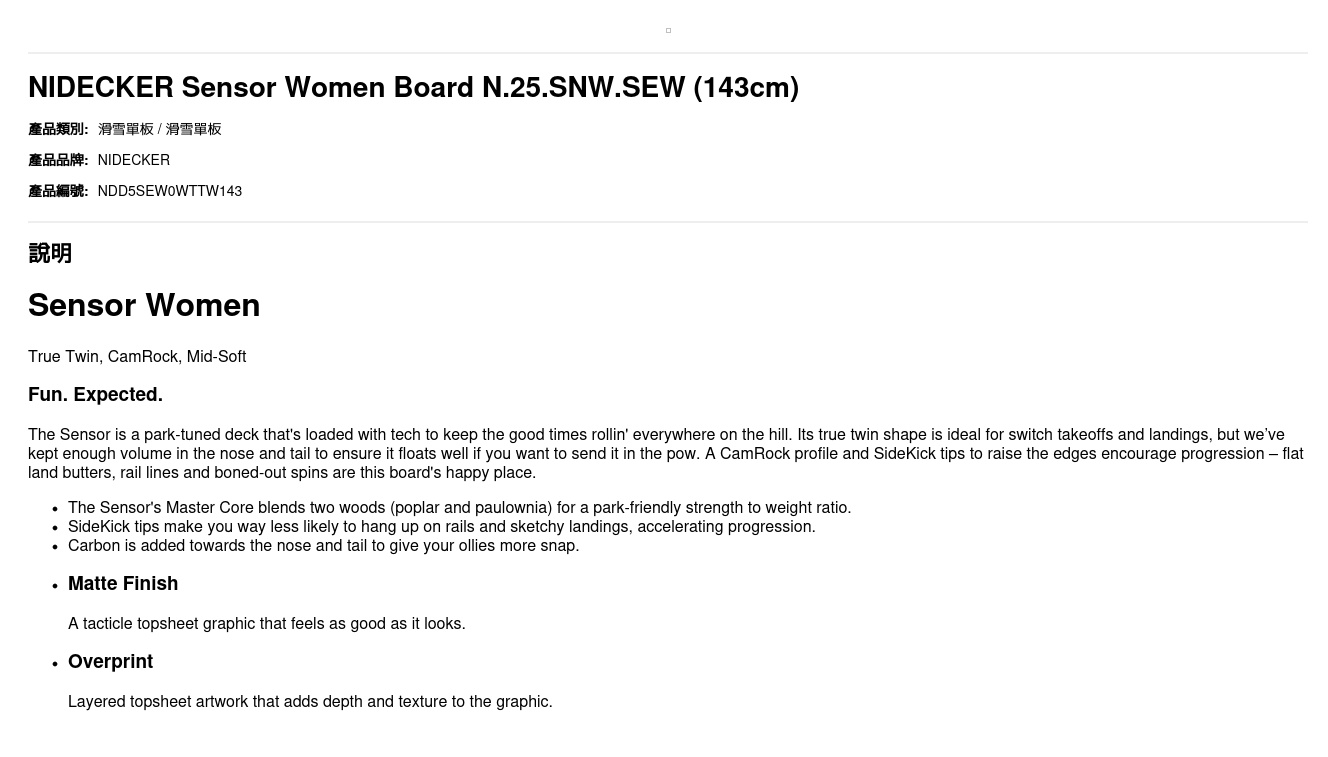
Task: Click the SideKick tips bullet point
Action: 441,527
